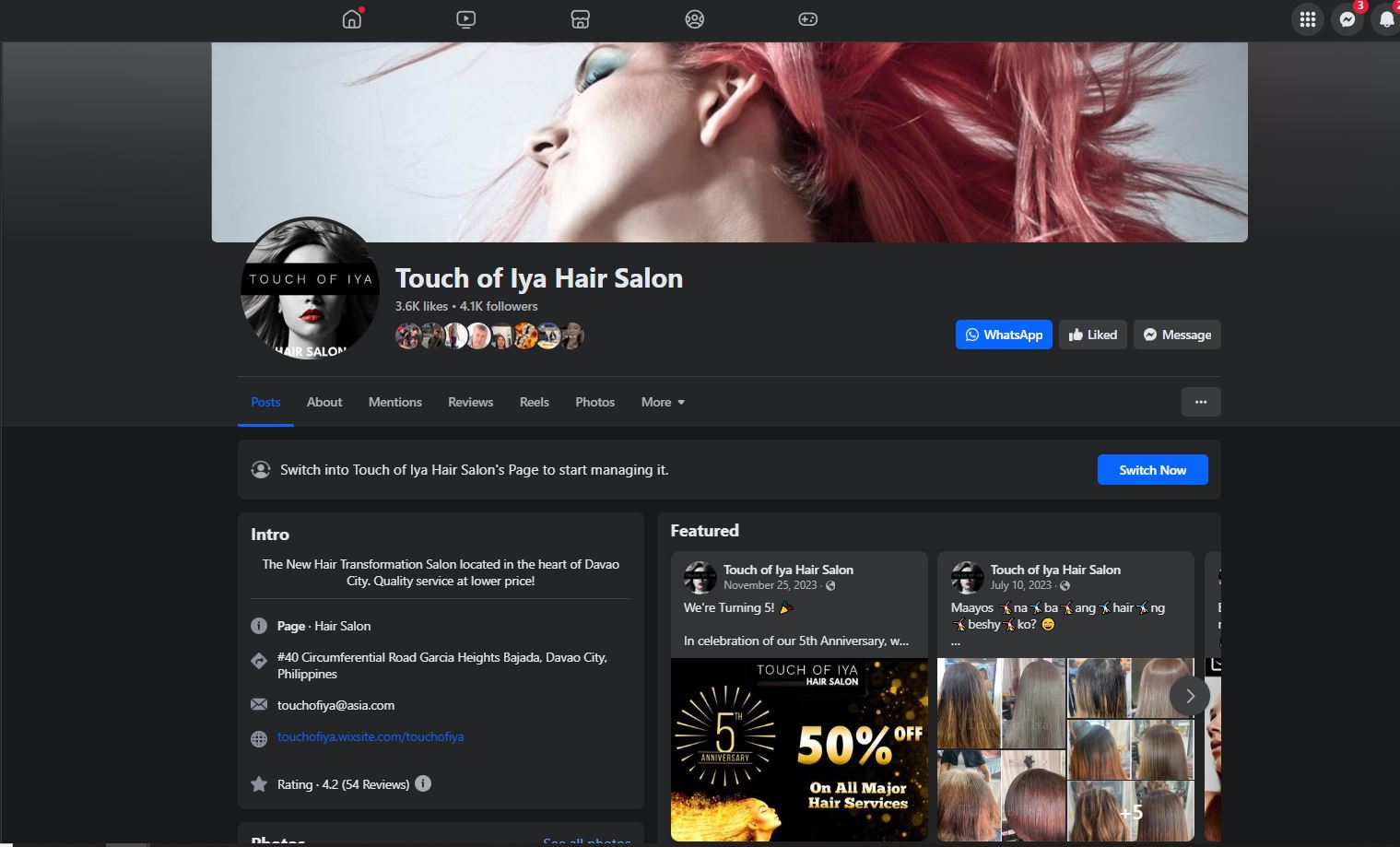Open the November 25, 2023 post date
This screenshot has height=847, width=1400.
pyautogui.click(x=771, y=585)
